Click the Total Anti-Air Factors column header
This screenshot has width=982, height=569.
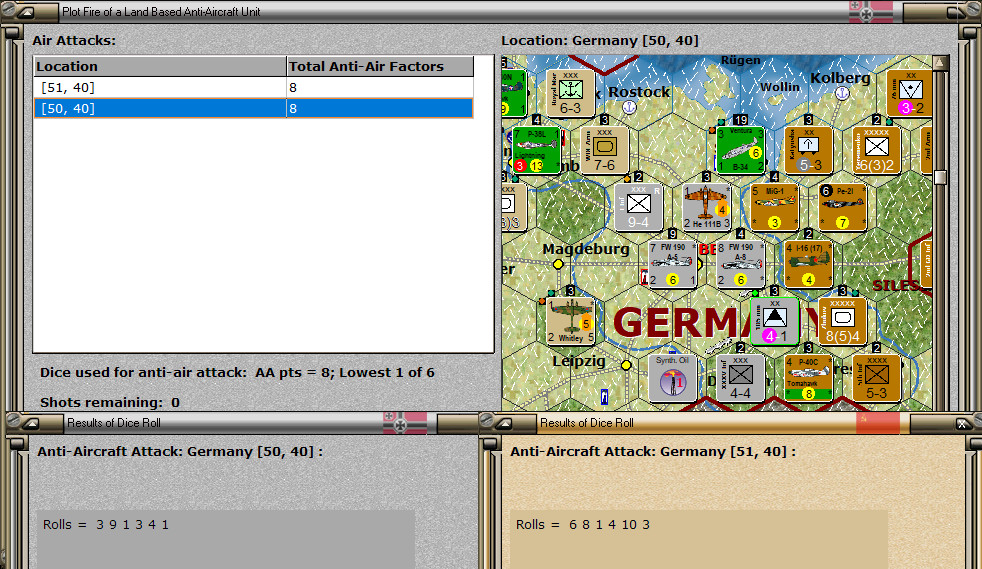click(380, 66)
